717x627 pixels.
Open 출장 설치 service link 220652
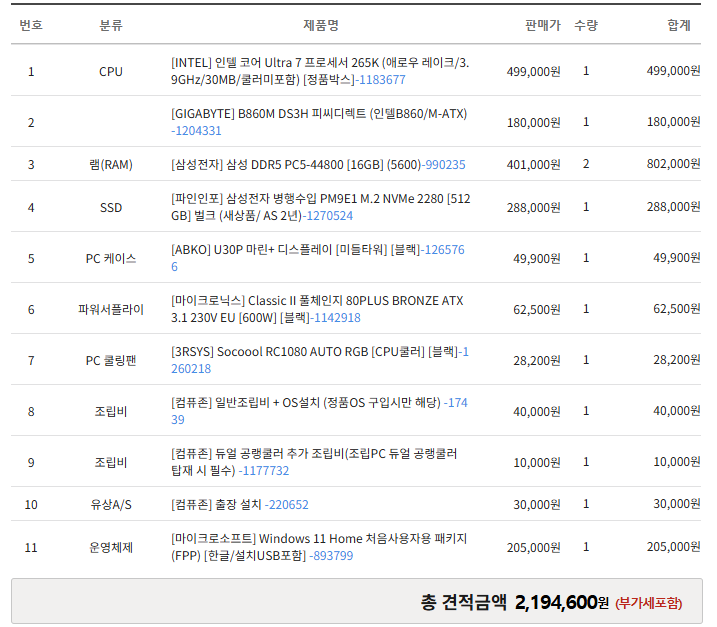(288, 505)
